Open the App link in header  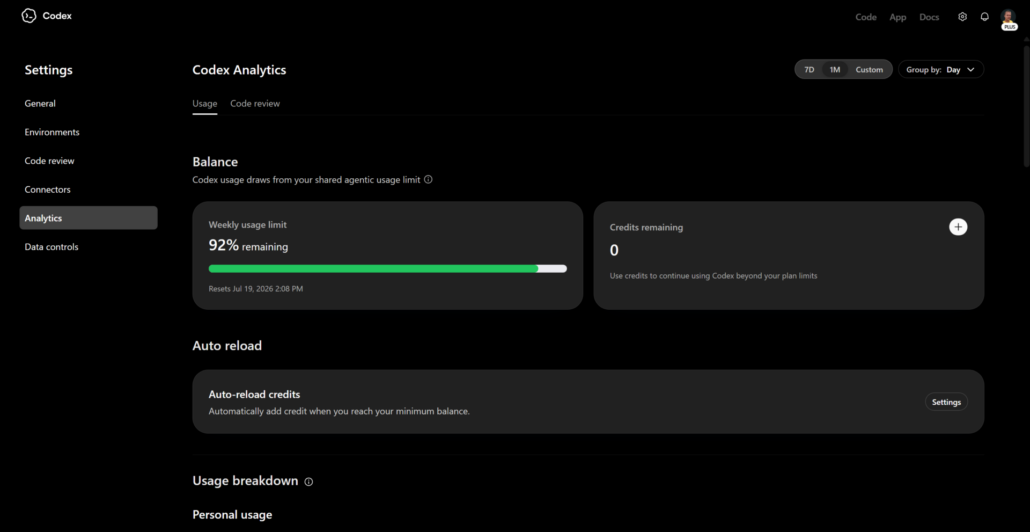(x=897, y=17)
